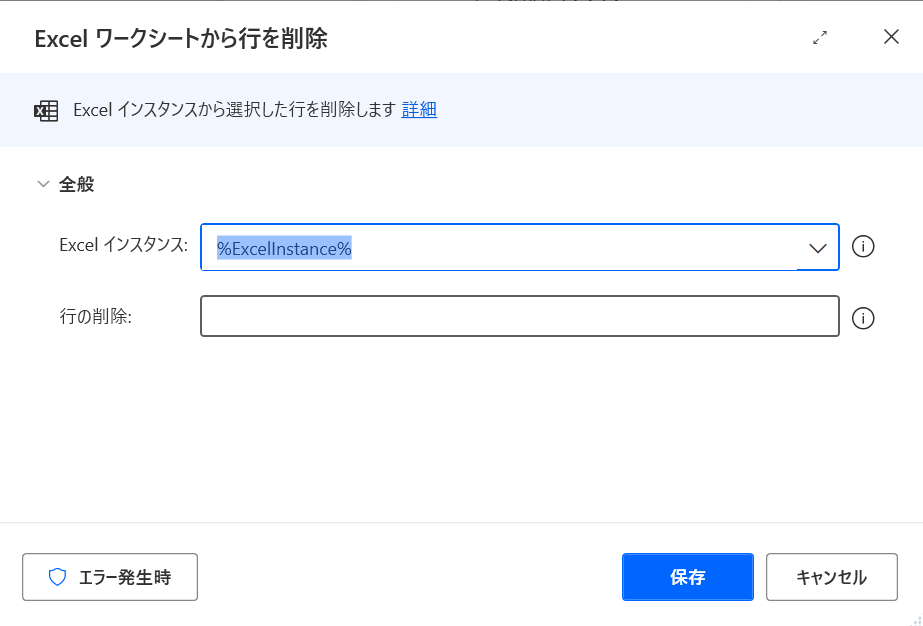The height and width of the screenshot is (626, 923).
Task: Focus the 行の削除 input field
Action: (x=519, y=316)
